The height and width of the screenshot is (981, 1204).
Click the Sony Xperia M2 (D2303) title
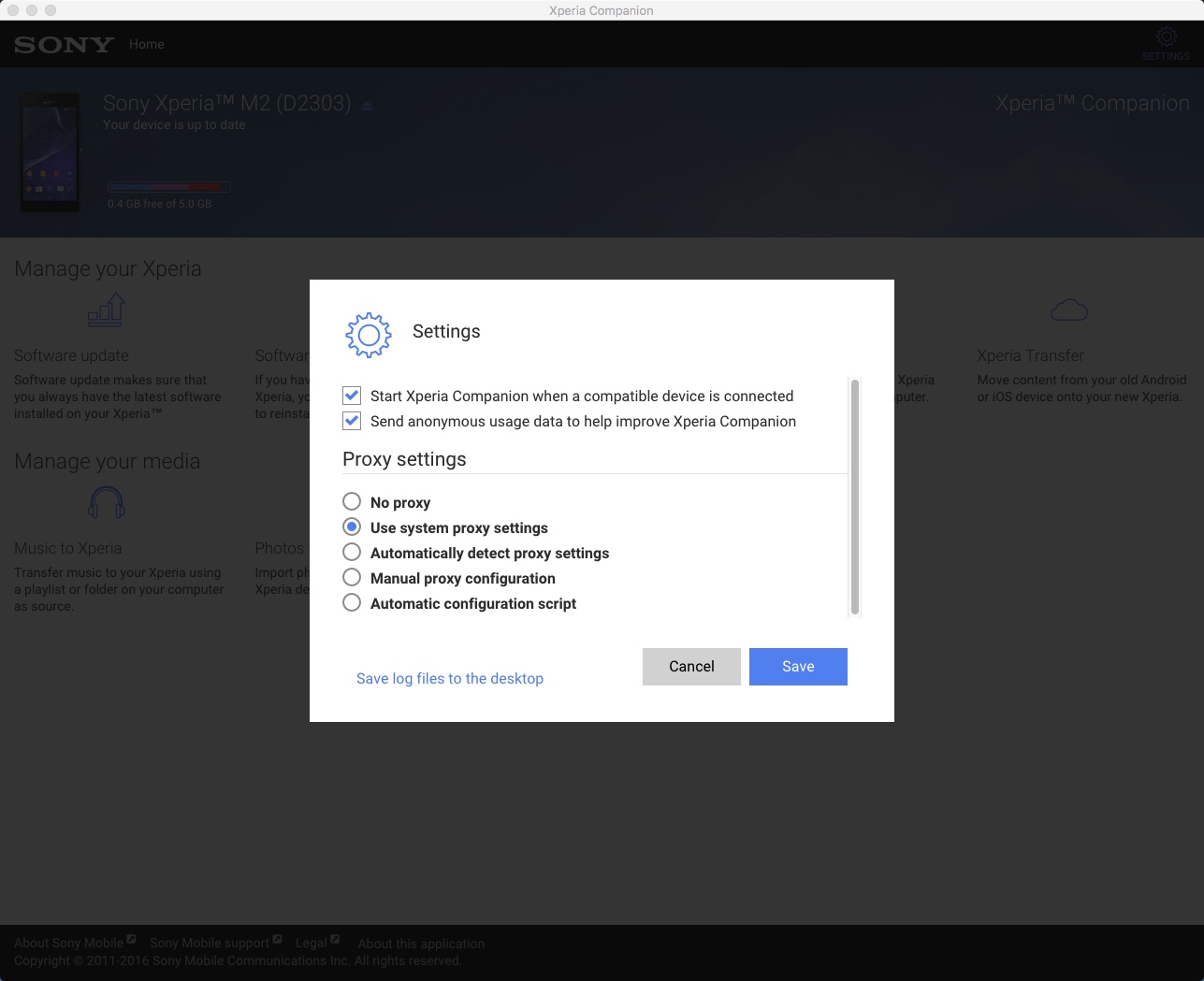pyautogui.click(x=227, y=104)
